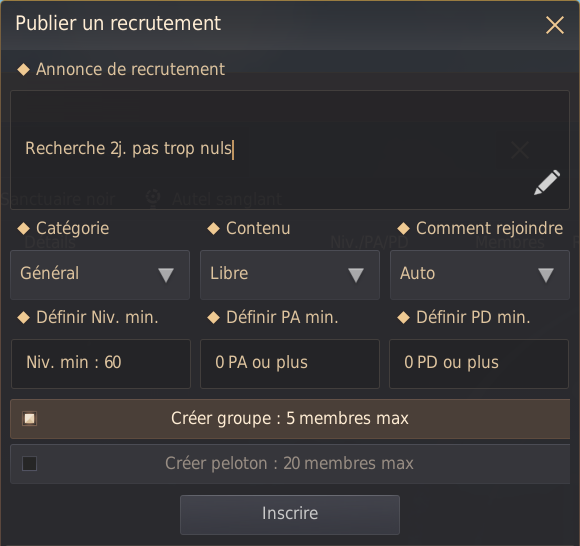580x546 pixels.
Task: Click the 0 PA ou plus field
Action: click(x=290, y=364)
